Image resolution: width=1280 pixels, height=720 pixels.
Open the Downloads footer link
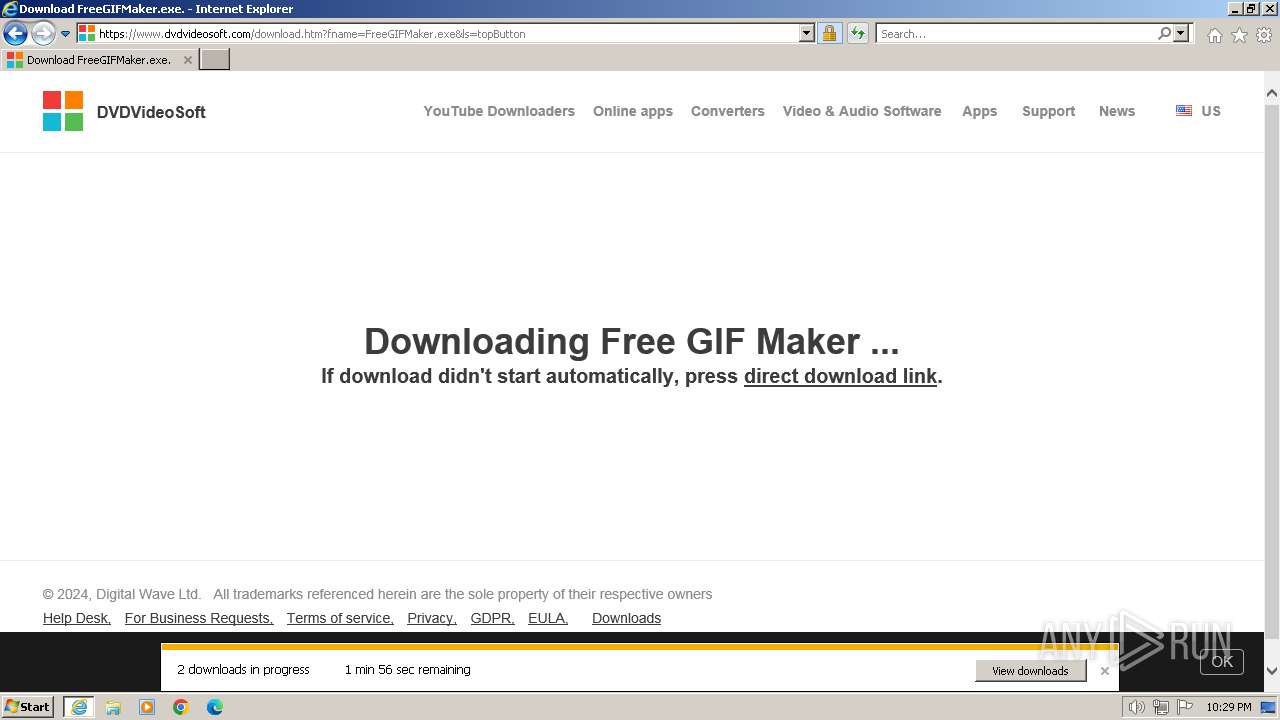(626, 618)
